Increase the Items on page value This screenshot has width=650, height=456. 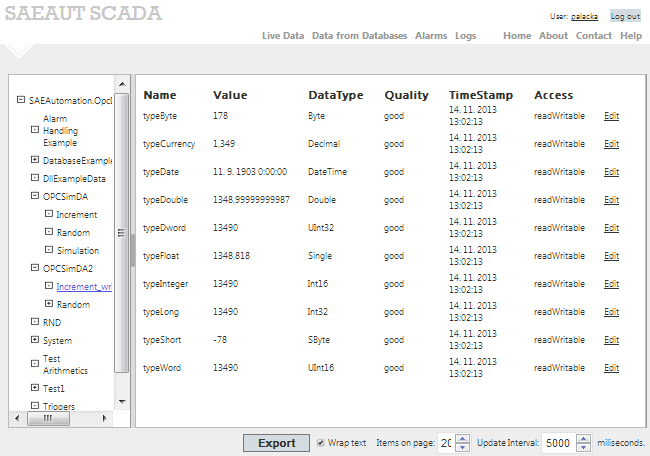click(x=462, y=438)
